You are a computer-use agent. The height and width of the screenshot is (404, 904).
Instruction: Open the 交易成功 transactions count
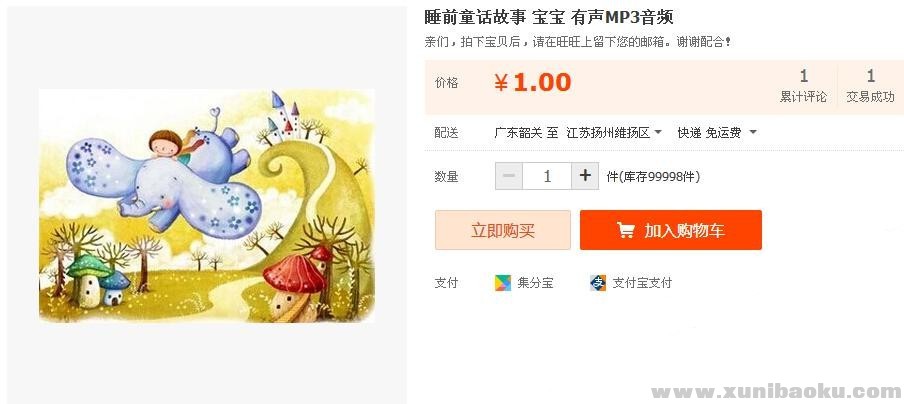(x=870, y=86)
